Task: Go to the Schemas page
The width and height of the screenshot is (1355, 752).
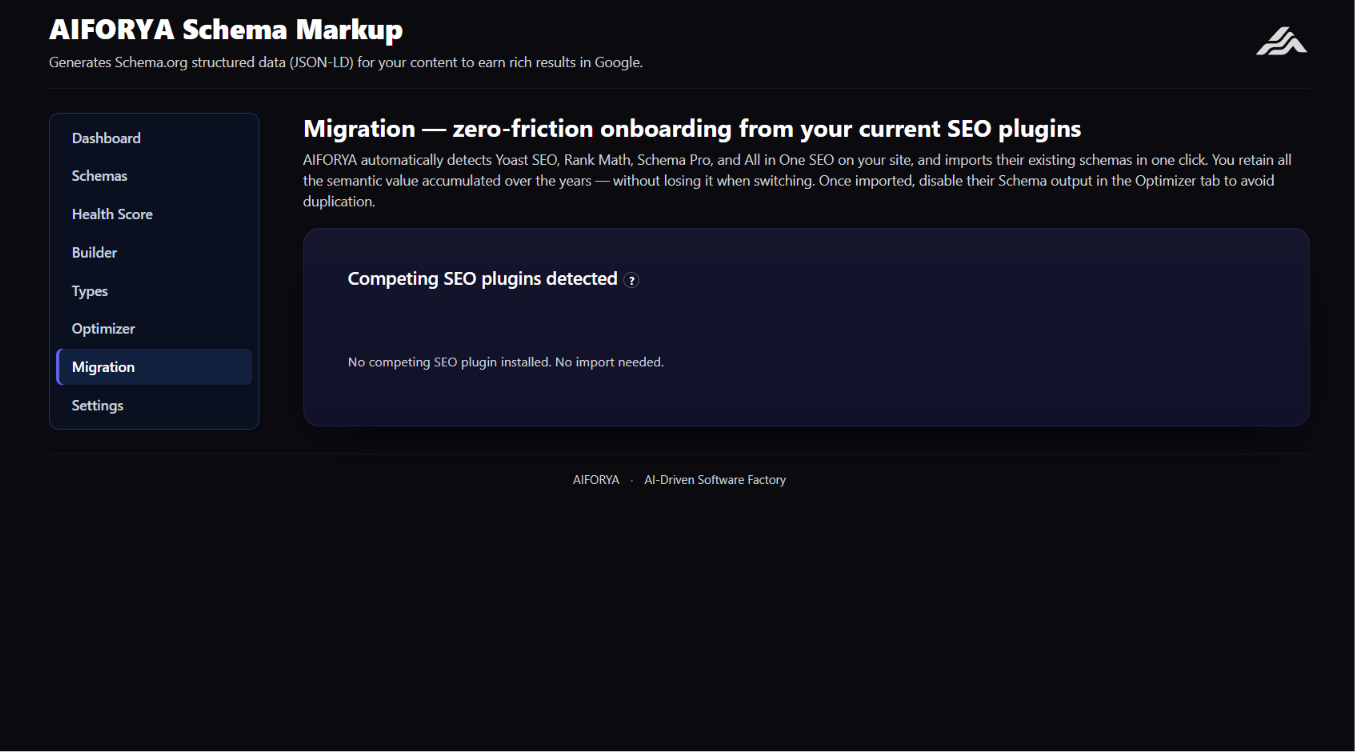Action: pos(154,176)
